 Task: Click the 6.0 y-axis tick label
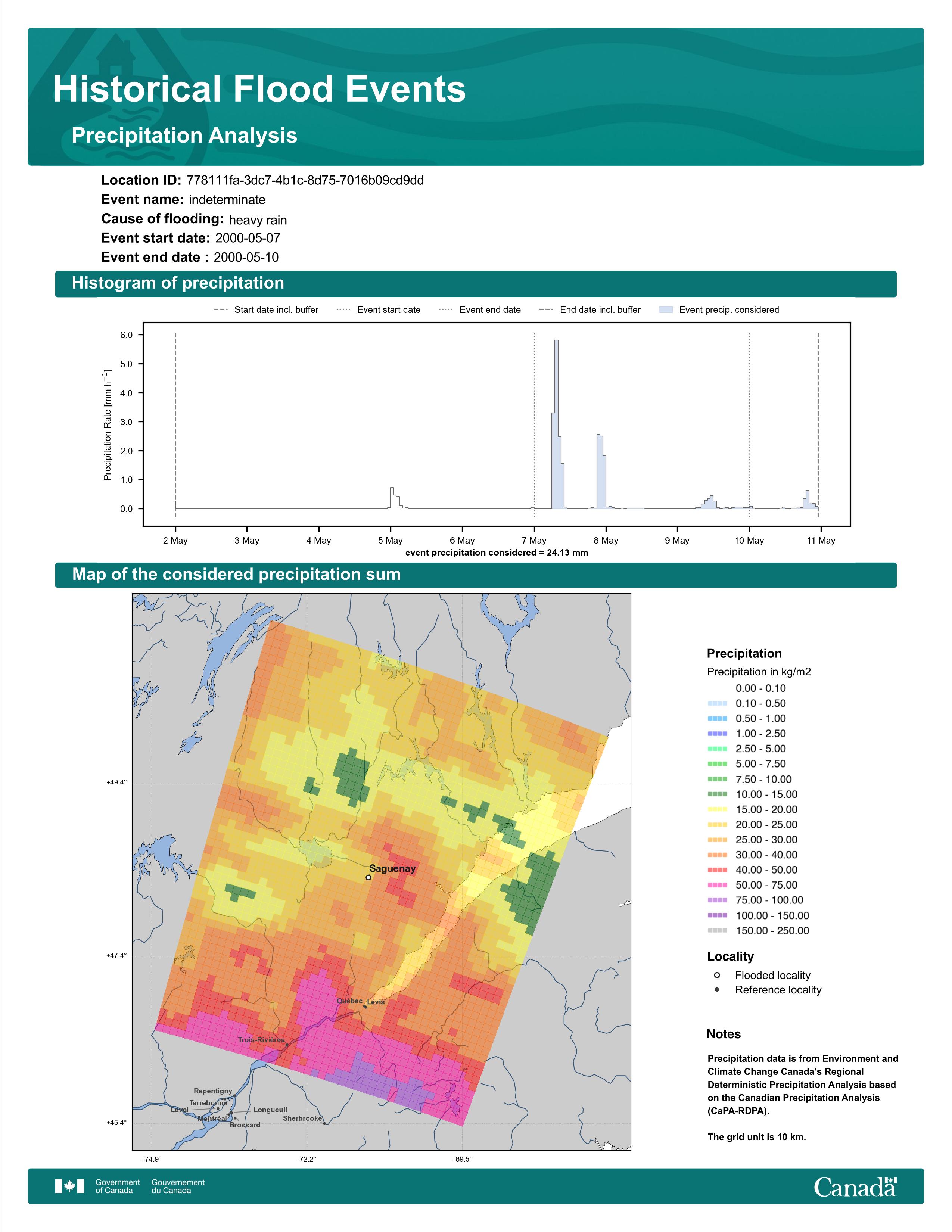coord(126,335)
